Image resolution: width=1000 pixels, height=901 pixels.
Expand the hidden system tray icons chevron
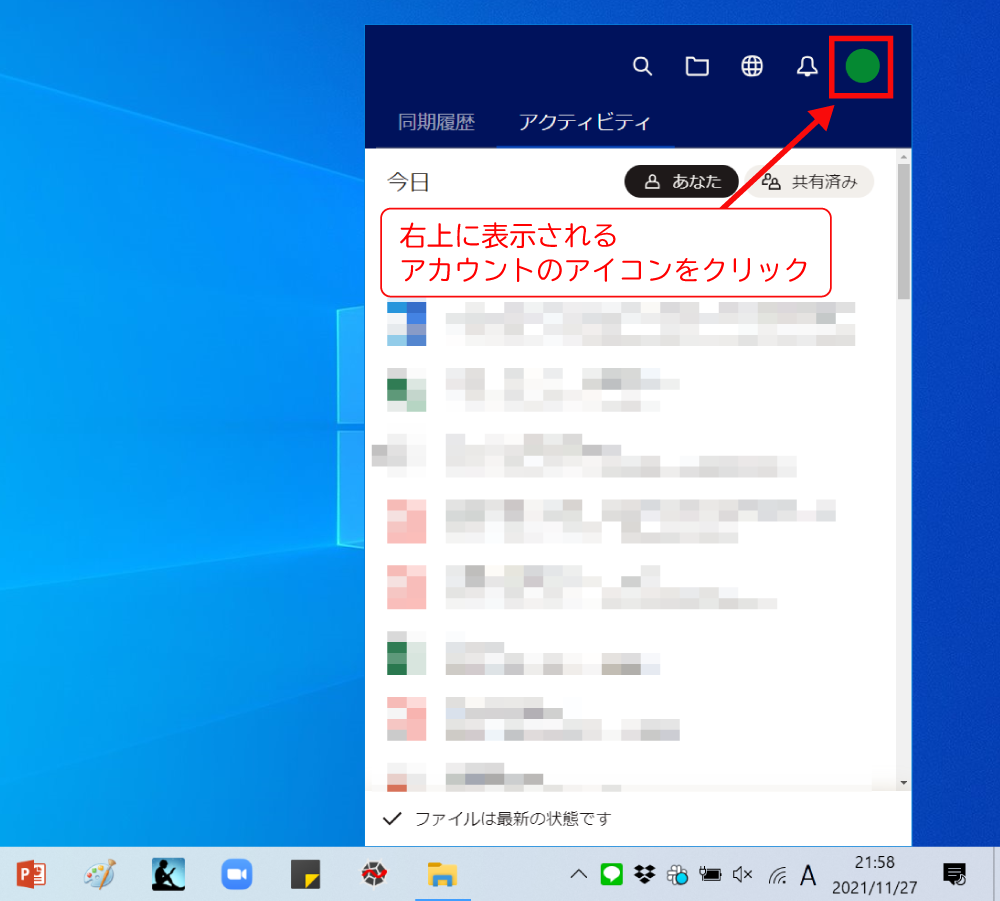coord(578,875)
